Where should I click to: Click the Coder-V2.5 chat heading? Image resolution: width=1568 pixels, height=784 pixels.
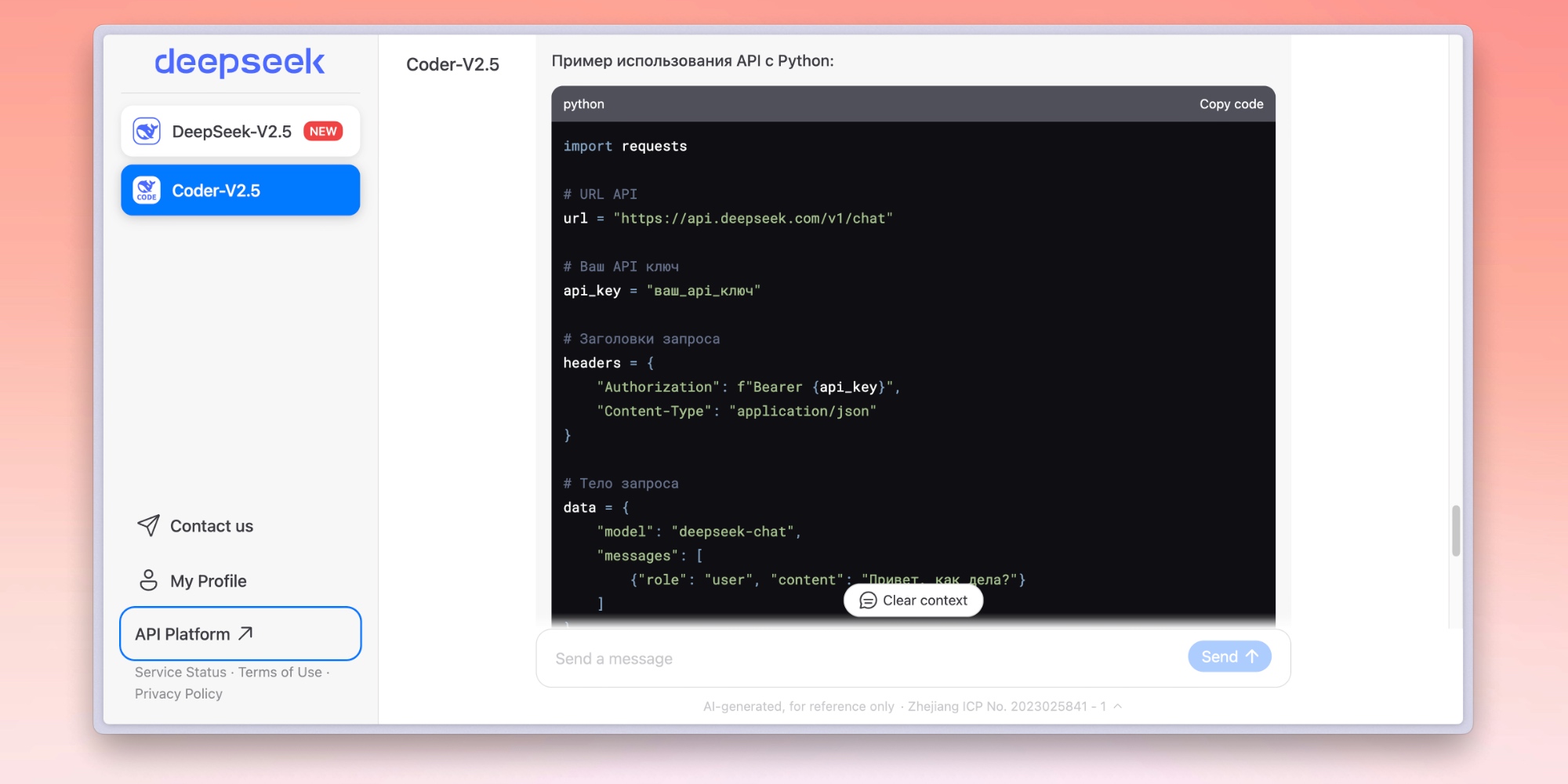452,64
